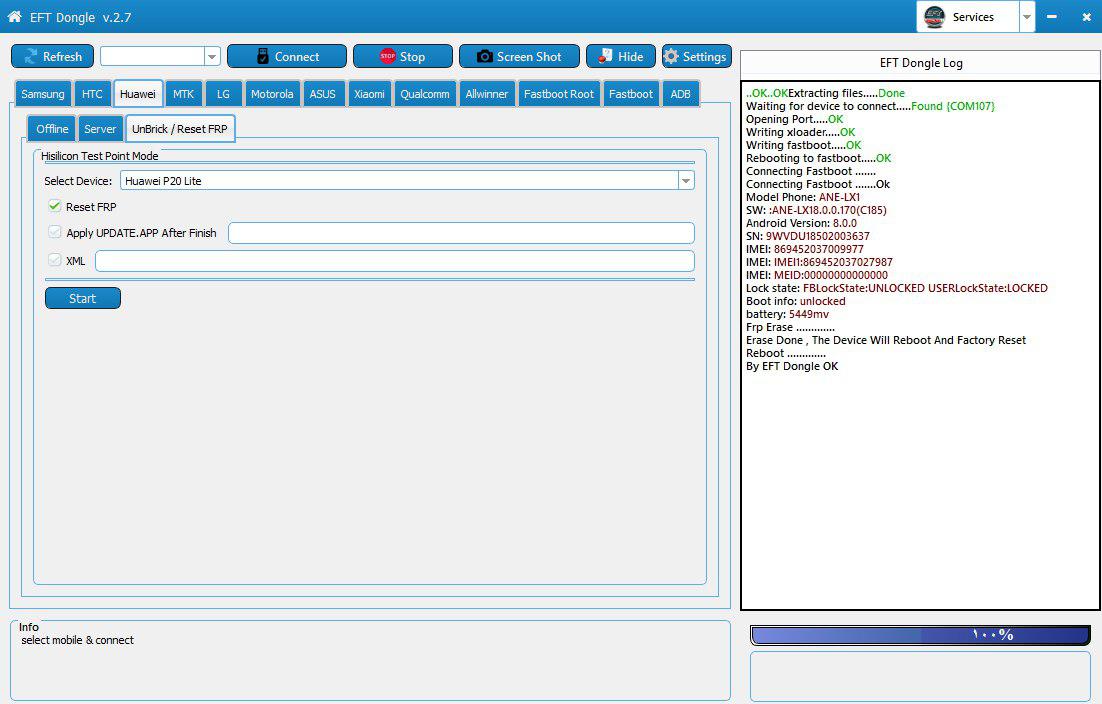Click 'select mobile & connect' info text
This screenshot has width=1102, height=704.
coord(77,640)
